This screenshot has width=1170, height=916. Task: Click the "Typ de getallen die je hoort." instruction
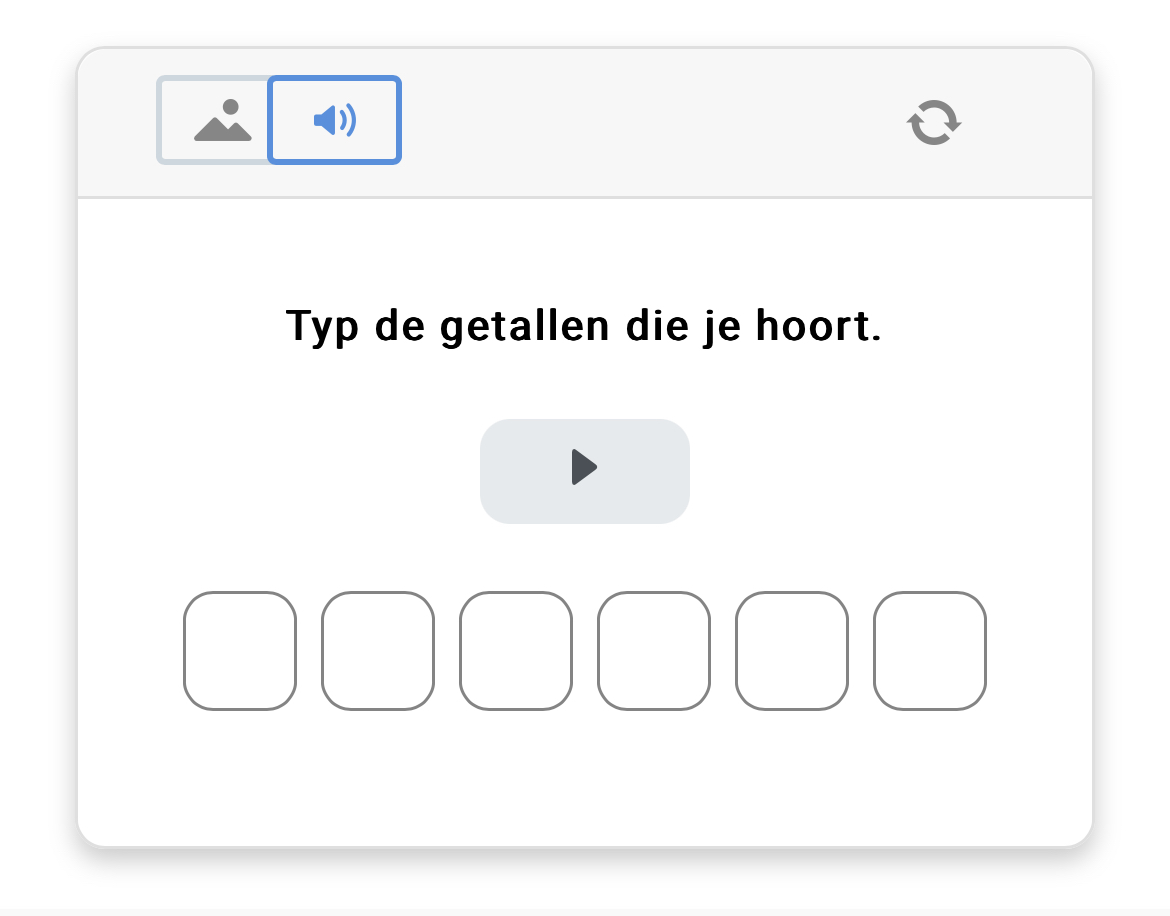pyautogui.click(x=584, y=326)
